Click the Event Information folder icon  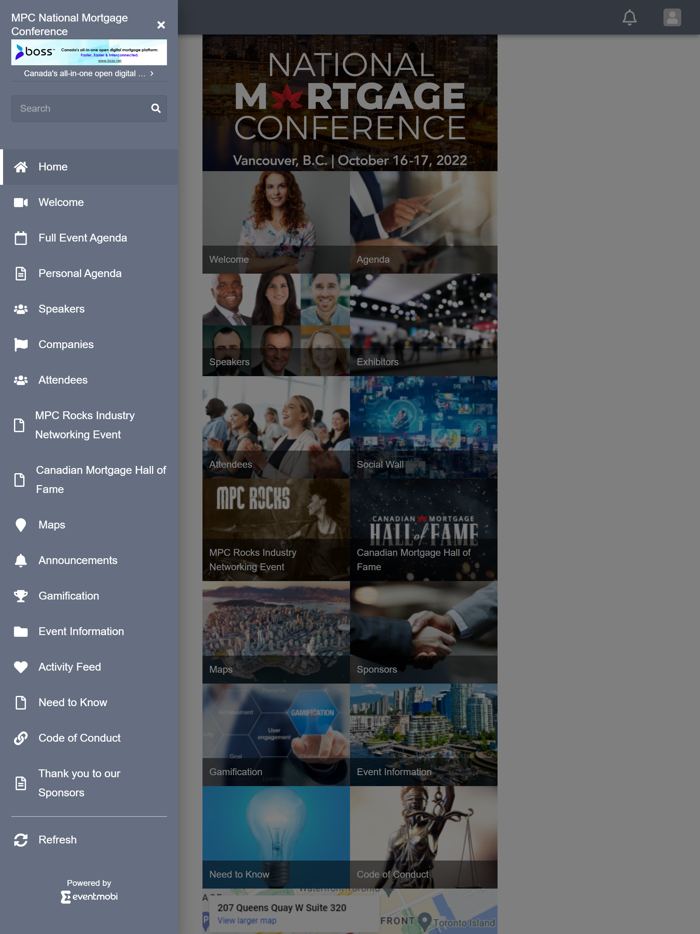[21, 631]
